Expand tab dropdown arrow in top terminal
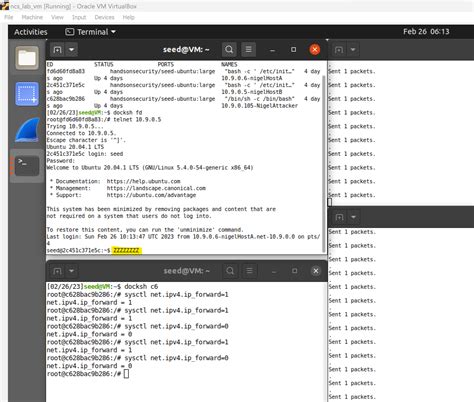Screen dimensions: 474x402 pos(71,50)
